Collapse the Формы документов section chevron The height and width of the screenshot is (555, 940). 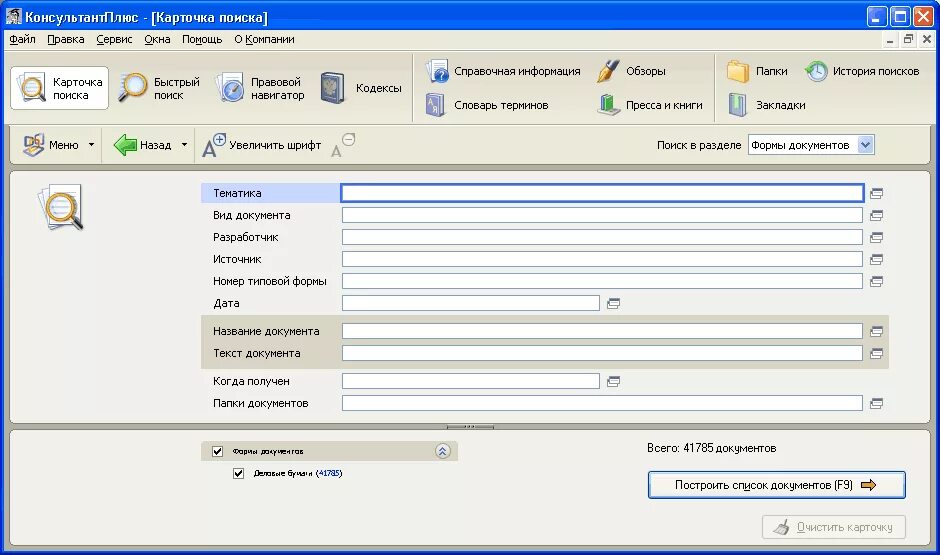pos(442,451)
